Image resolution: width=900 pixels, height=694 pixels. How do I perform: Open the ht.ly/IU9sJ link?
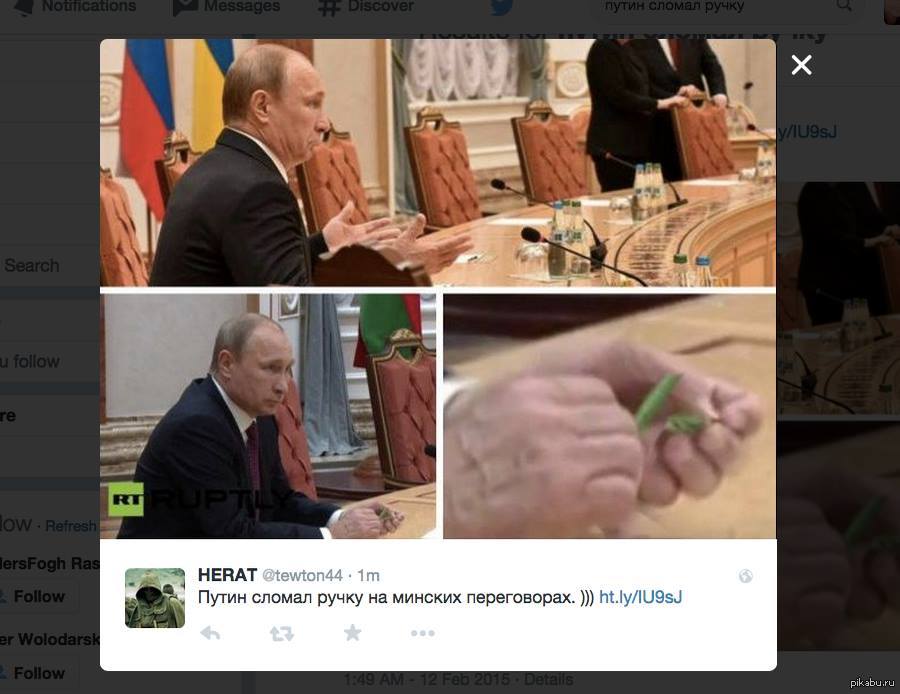click(x=641, y=598)
